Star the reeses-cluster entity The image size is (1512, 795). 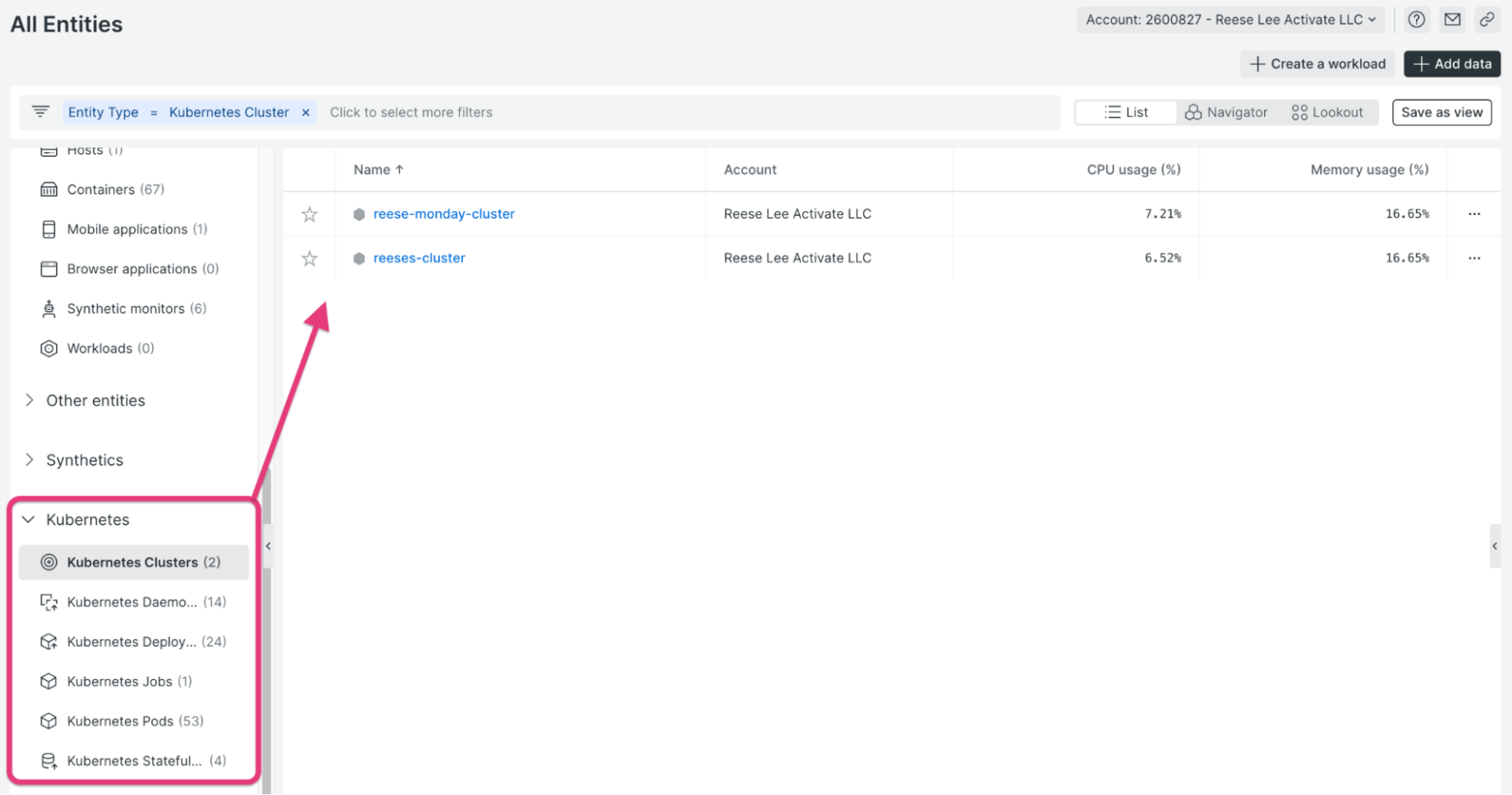point(309,258)
